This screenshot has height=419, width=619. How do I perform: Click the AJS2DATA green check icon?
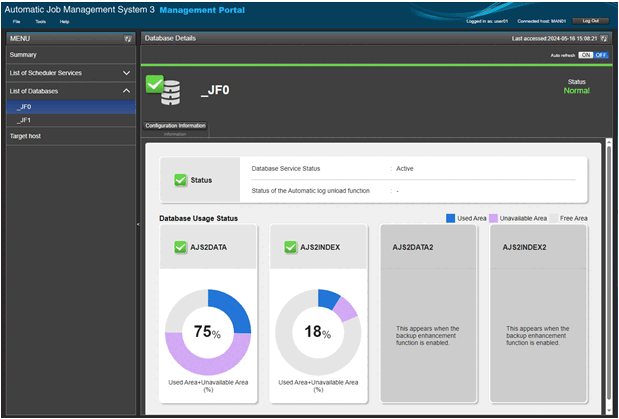point(181,246)
